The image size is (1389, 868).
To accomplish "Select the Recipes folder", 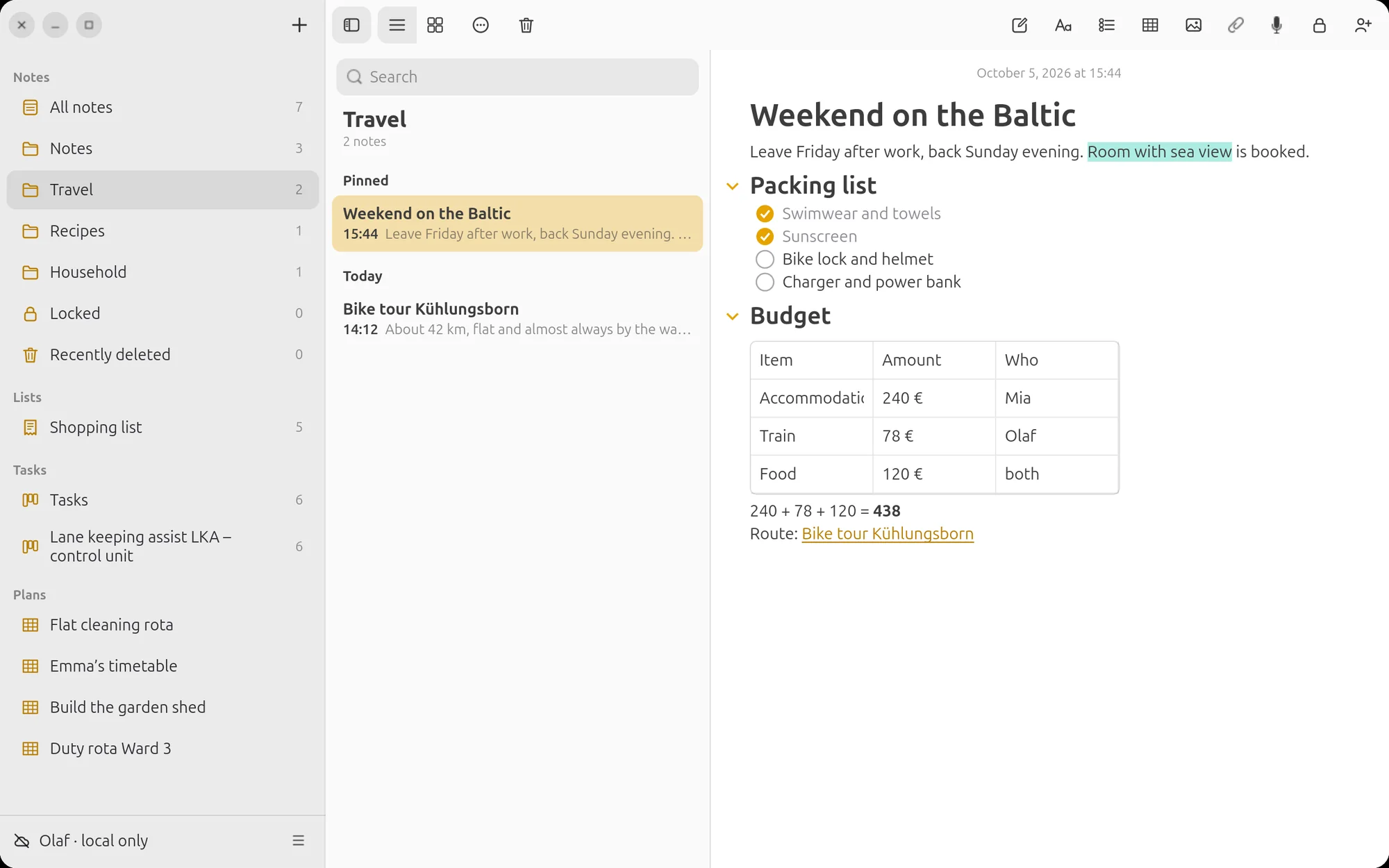I will click(163, 231).
